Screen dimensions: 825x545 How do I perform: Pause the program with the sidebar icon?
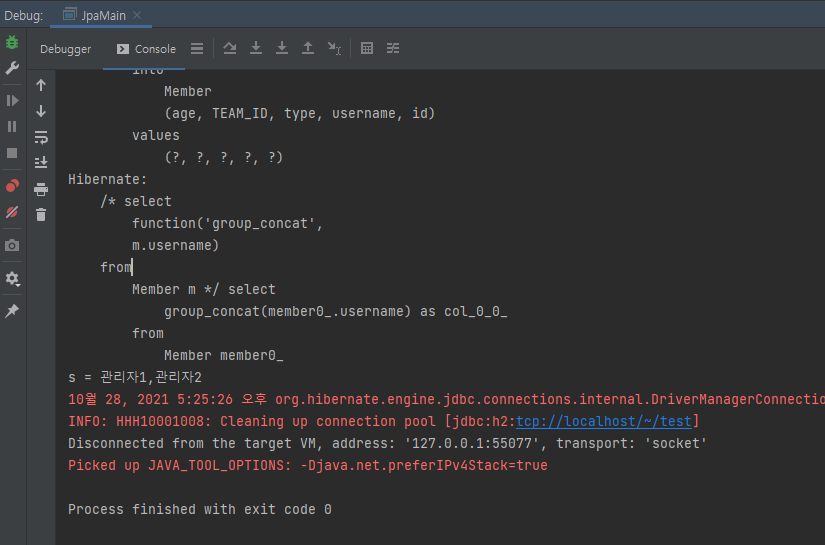(x=12, y=127)
